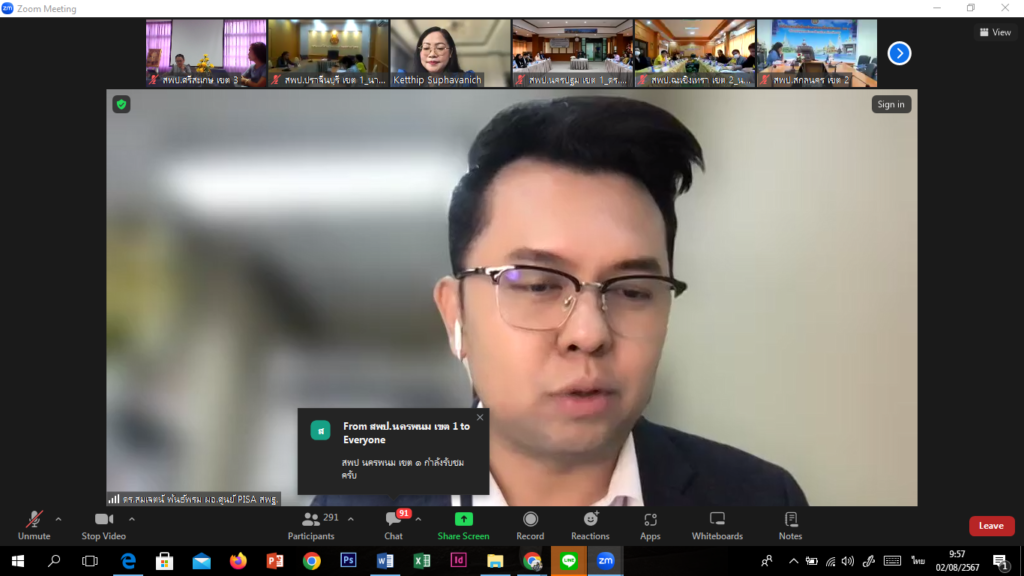The height and width of the screenshot is (576, 1024).
Task: Open the Zoom Apps panel
Action: coord(650,525)
